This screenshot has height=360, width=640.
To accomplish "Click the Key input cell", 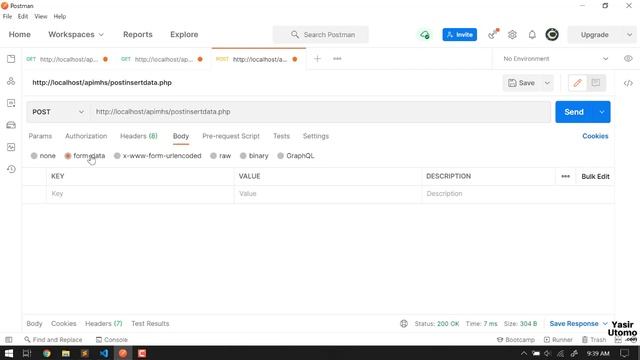I will tap(140, 194).
